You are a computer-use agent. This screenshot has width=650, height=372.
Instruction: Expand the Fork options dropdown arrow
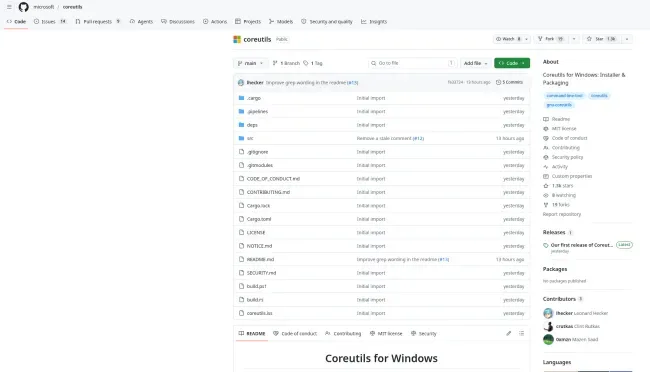pyautogui.click(x=574, y=39)
